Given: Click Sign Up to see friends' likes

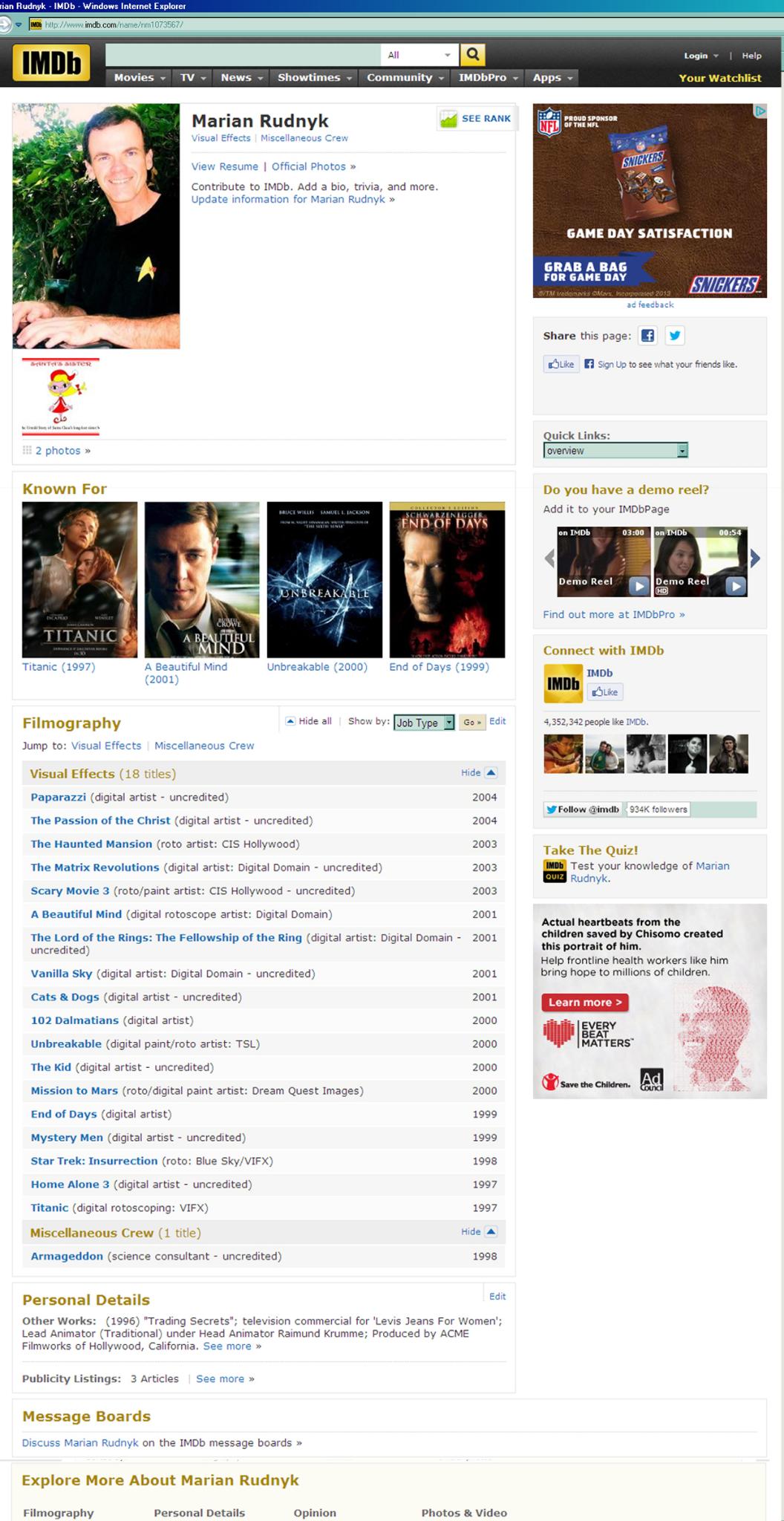Looking at the screenshot, I should click(x=612, y=364).
